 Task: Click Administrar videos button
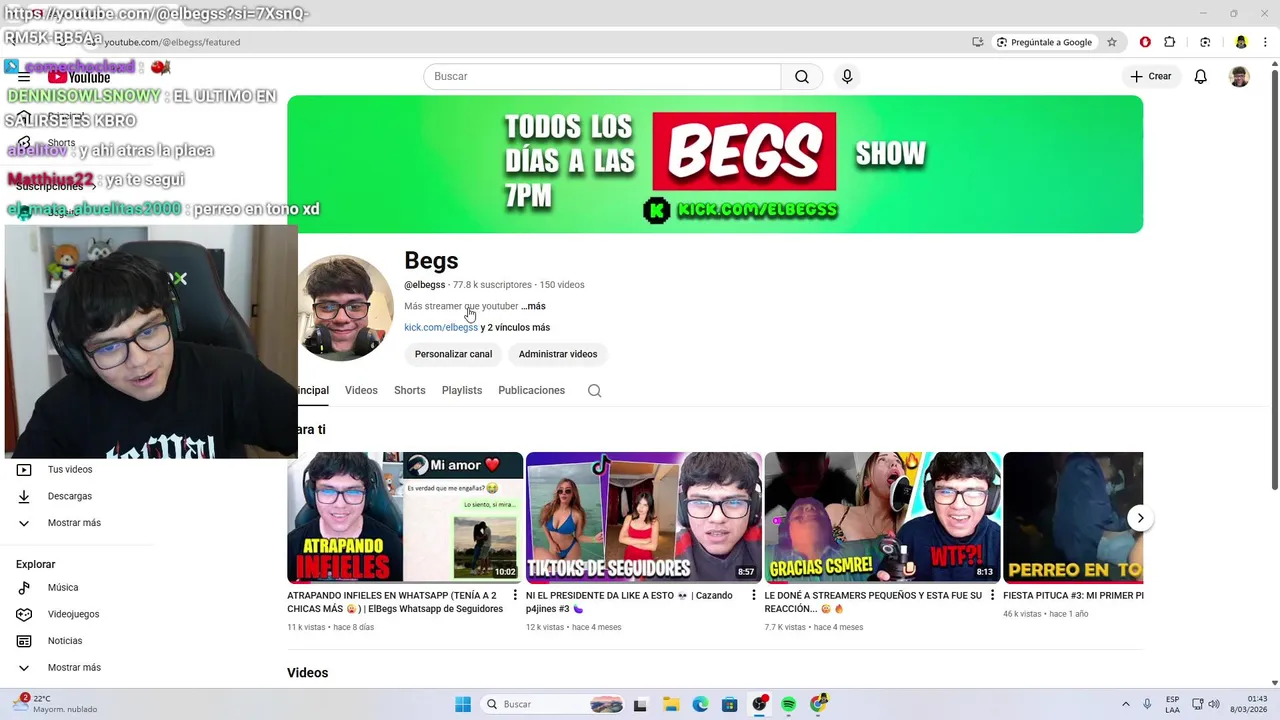click(558, 354)
